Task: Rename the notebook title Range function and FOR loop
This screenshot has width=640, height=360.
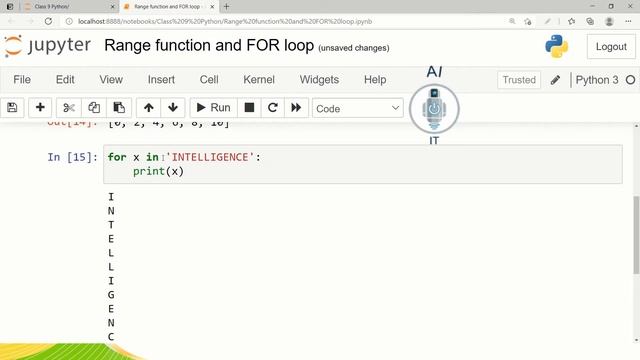Action: [x=209, y=45]
